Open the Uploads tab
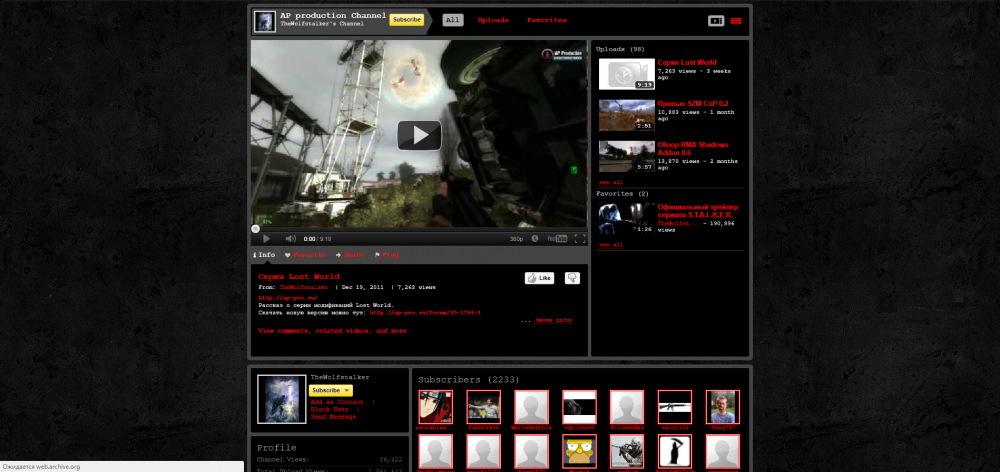Viewport: 1000px width, 472px height. tap(493, 20)
